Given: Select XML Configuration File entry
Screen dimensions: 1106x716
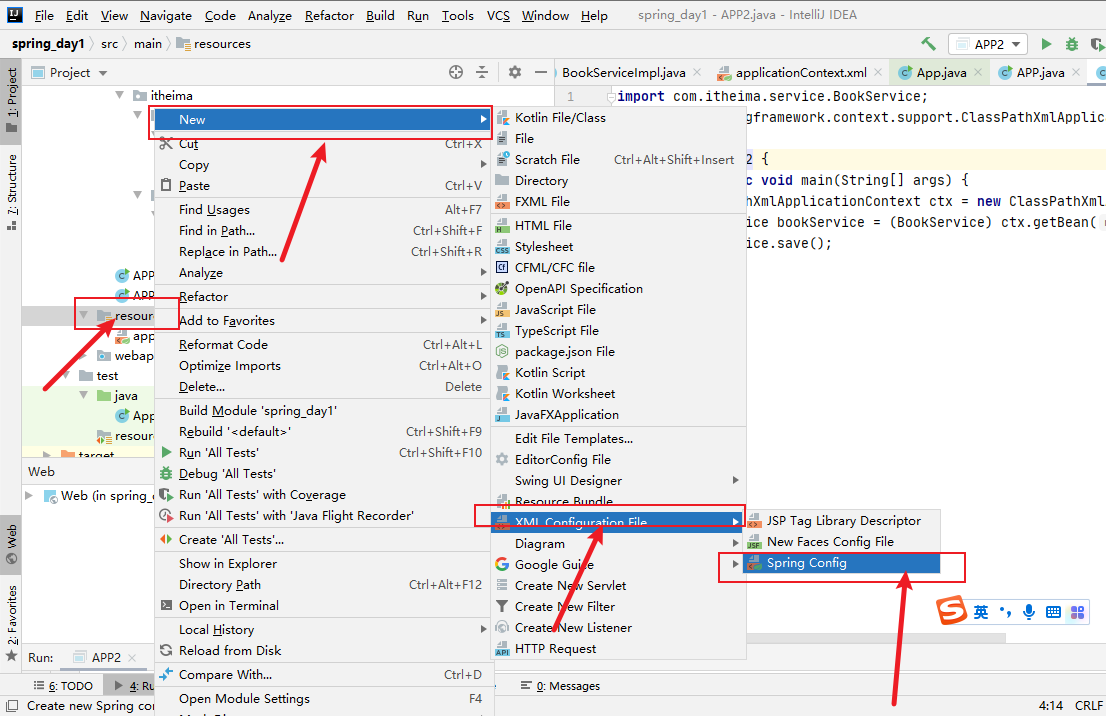Looking at the screenshot, I should pyautogui.click(x=619, y=522).
